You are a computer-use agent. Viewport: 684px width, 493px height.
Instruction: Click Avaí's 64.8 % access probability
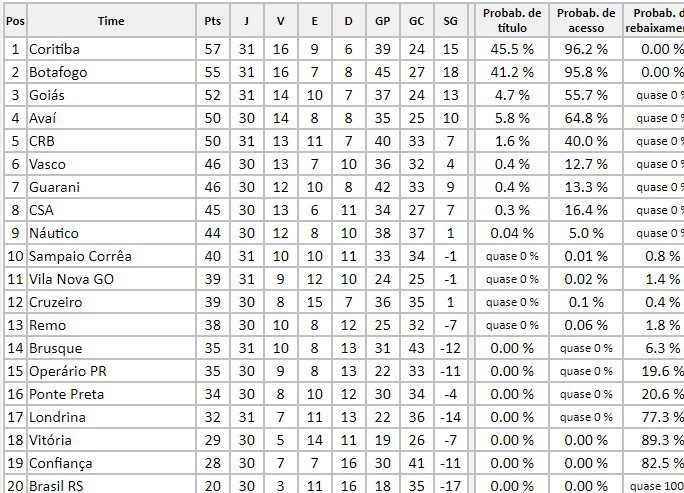click(586, 118)
